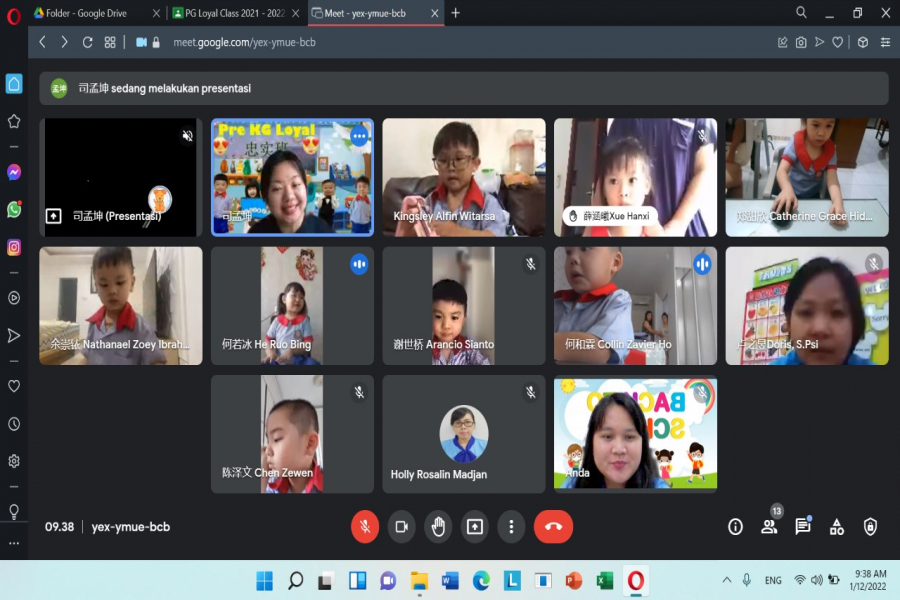
Task: Select Kingsley Alfin Witarsa's video tile
Action: (x=464, y=177)
